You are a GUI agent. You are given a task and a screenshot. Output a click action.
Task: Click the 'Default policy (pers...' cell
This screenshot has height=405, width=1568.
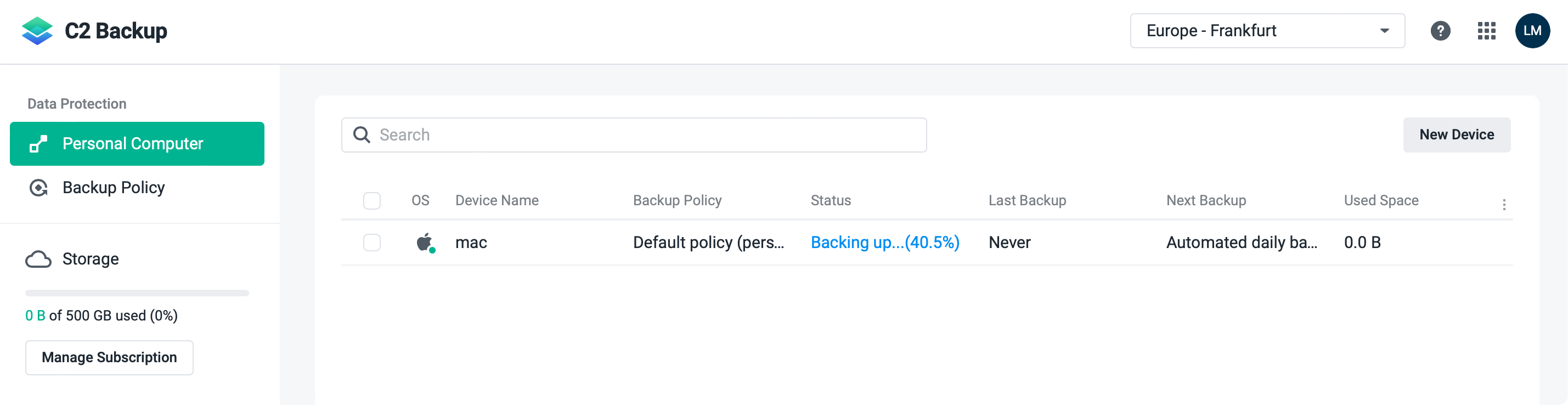(x=708, y=243)
